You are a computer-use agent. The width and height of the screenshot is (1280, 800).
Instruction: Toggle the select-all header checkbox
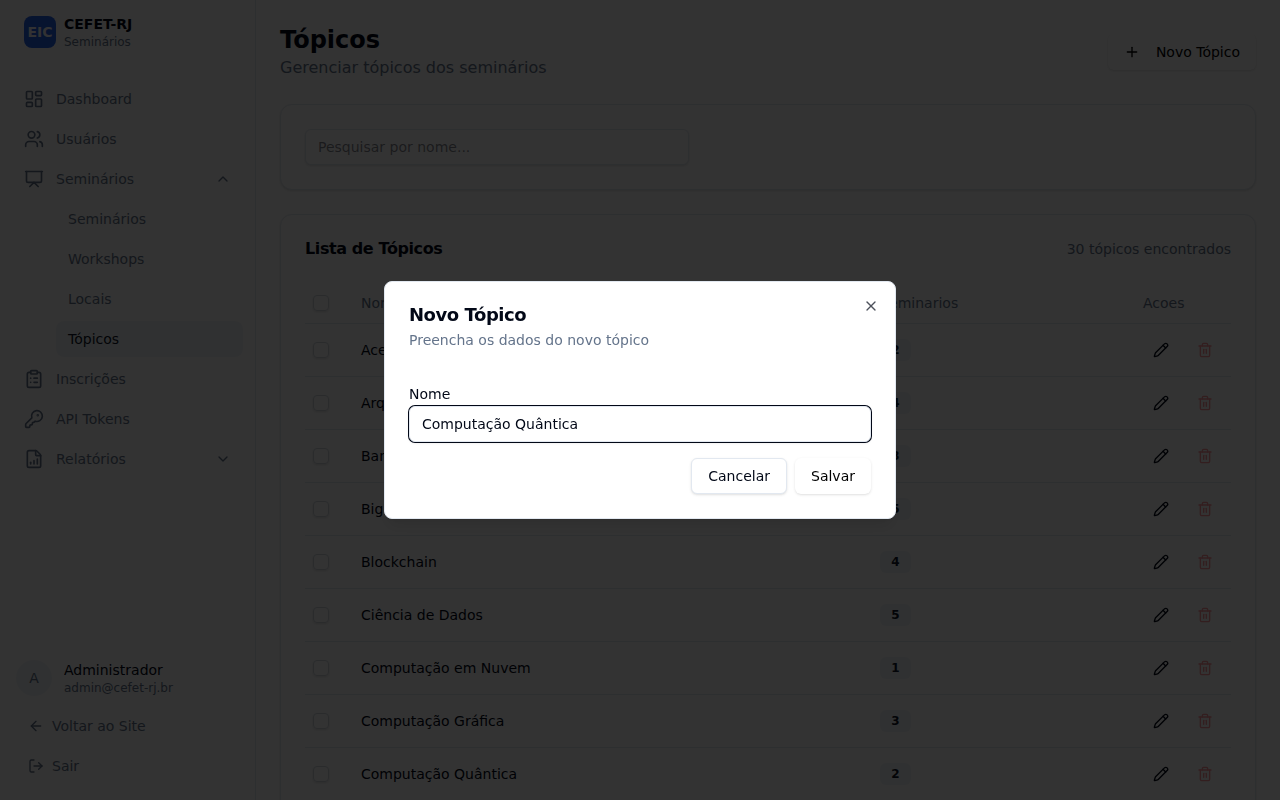pos(321,303)
